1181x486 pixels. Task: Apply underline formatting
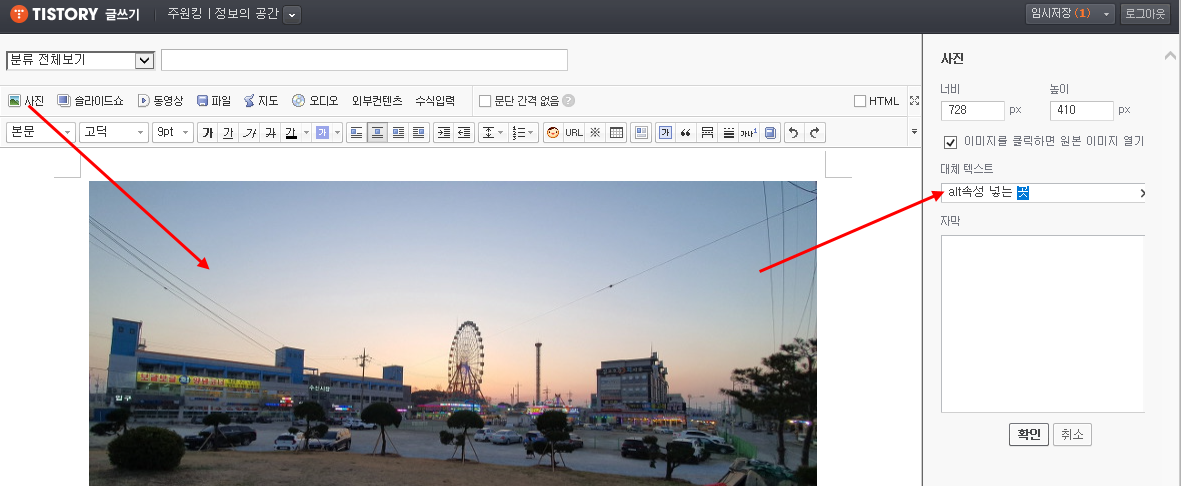point(228,133)
